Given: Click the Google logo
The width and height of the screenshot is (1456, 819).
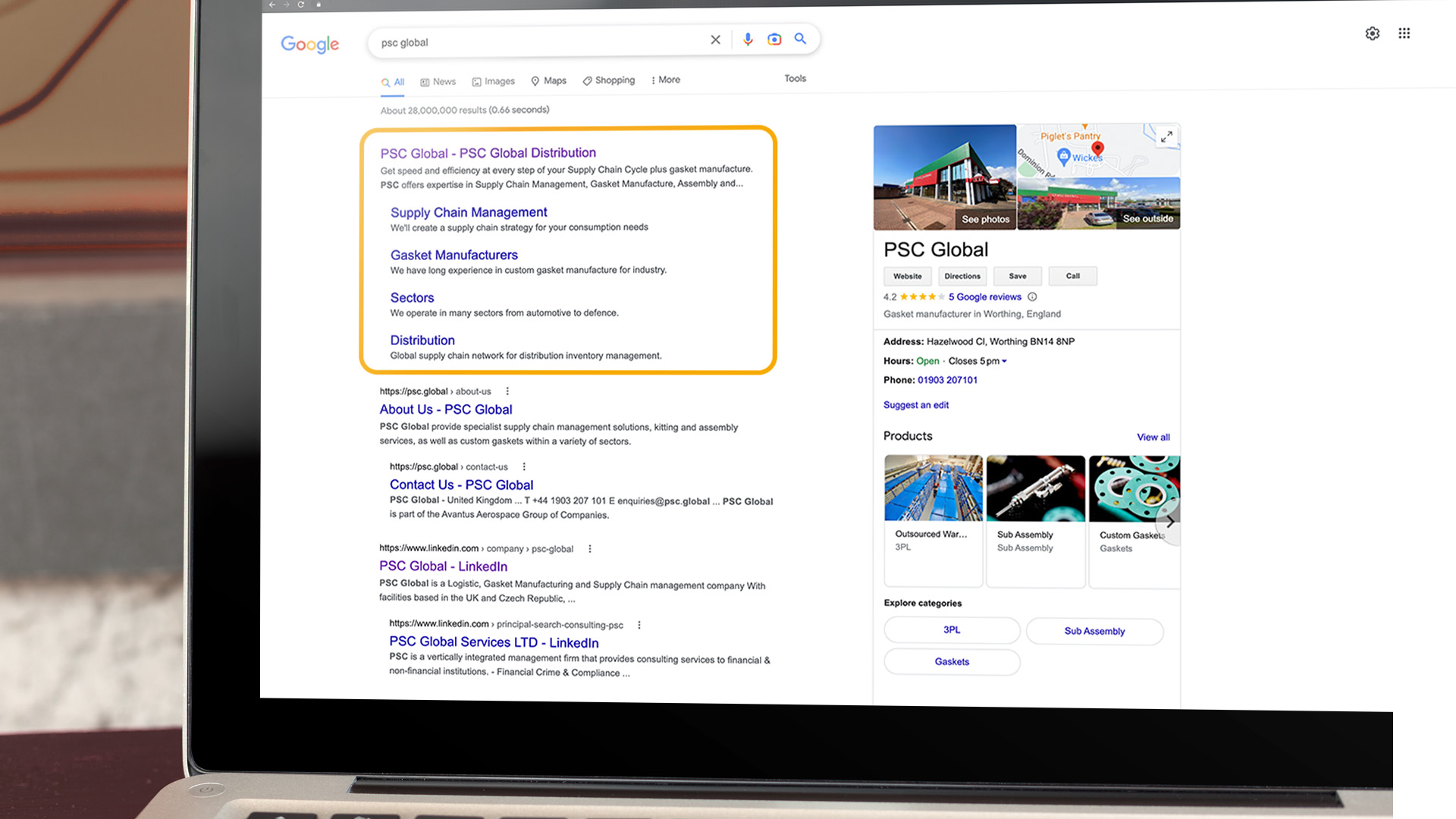Looking at the screenshot, I should [x=310, y=44].
